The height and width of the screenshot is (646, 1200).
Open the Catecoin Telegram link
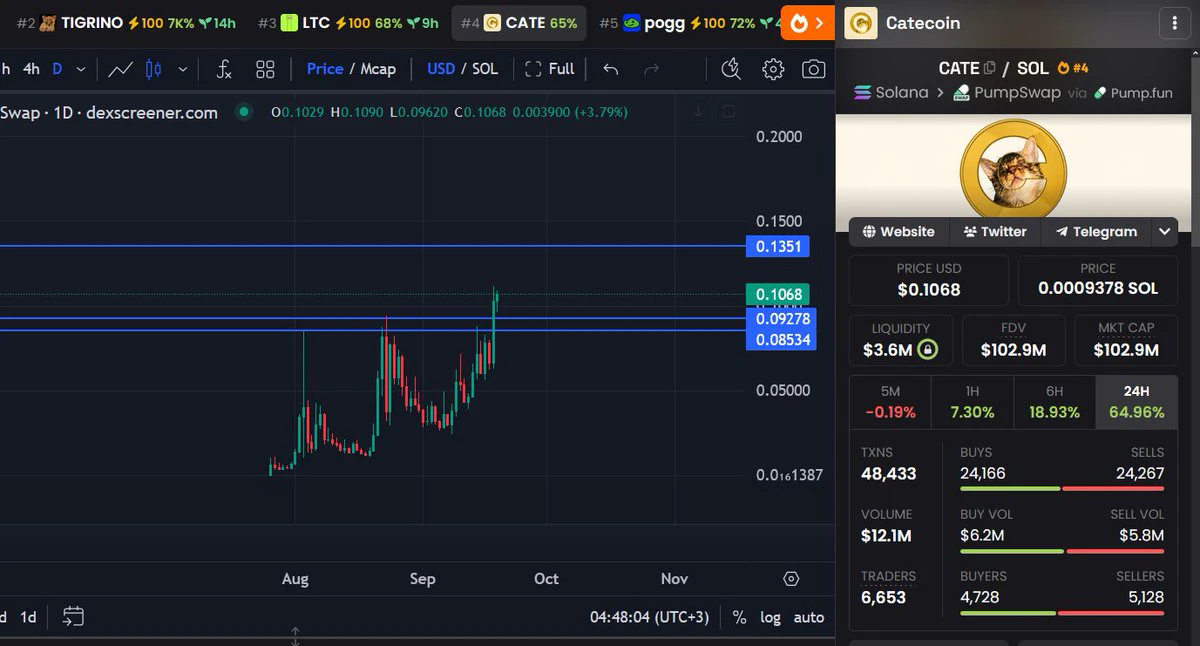coord(1095,231)
